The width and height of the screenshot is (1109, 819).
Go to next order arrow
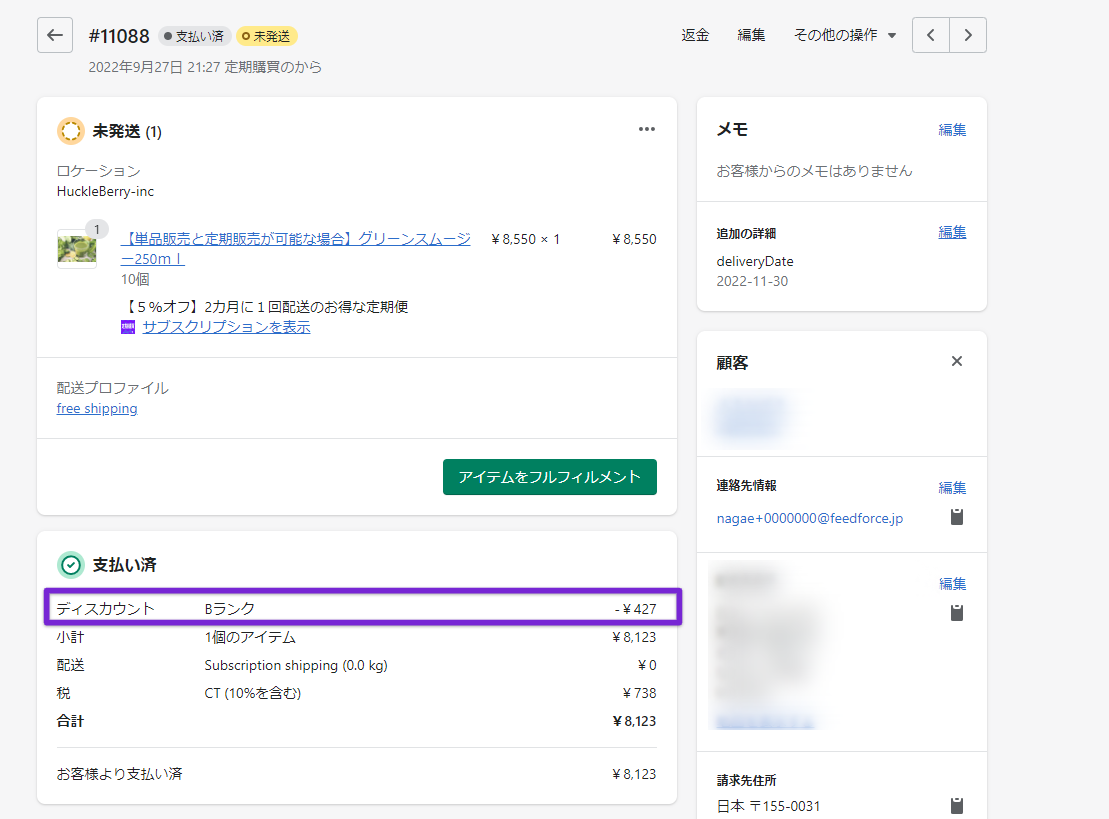pyautogui.click(x=967, y=35)
